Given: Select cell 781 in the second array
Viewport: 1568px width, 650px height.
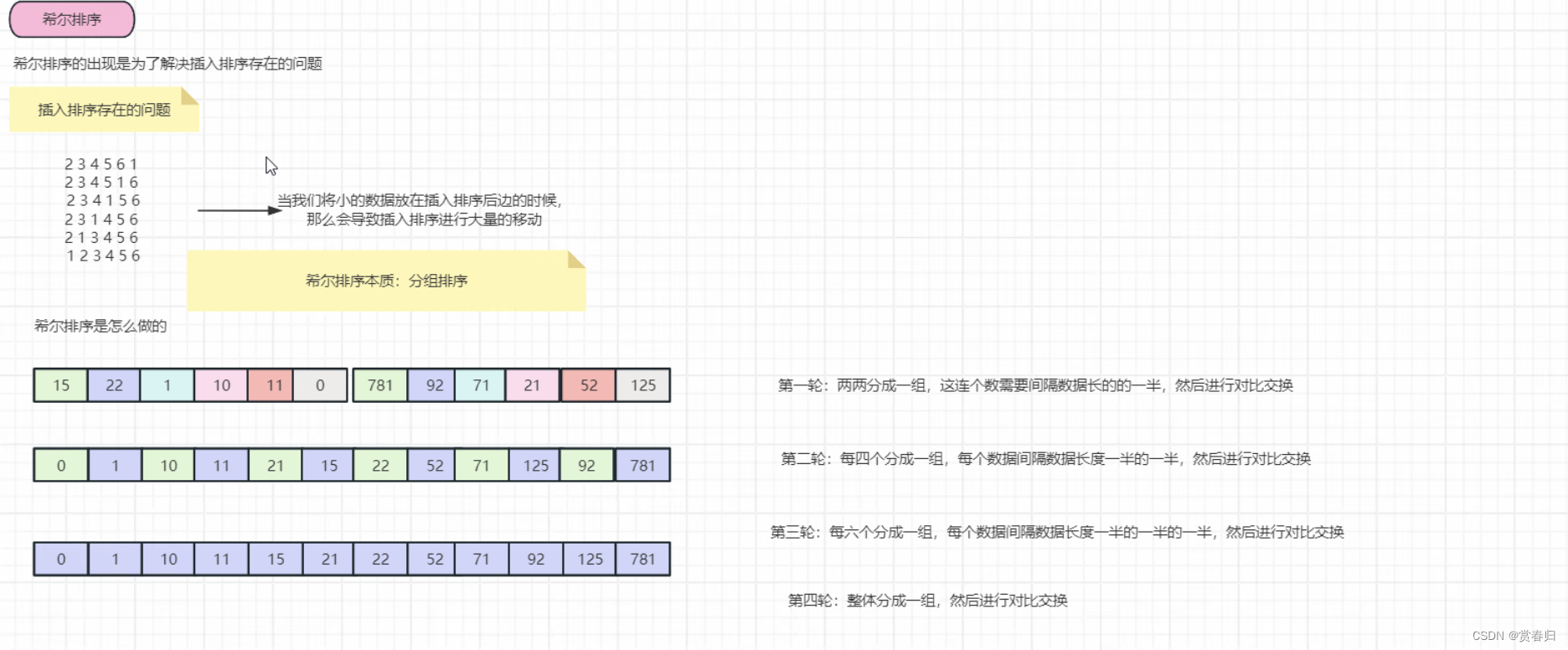Looking at the screenshot, I should coord(643,466).
